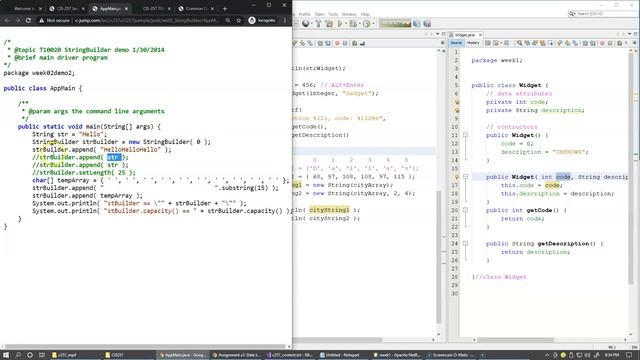
Task: Click selected 'str' text in browser code
Action: (x=114, y=157)
